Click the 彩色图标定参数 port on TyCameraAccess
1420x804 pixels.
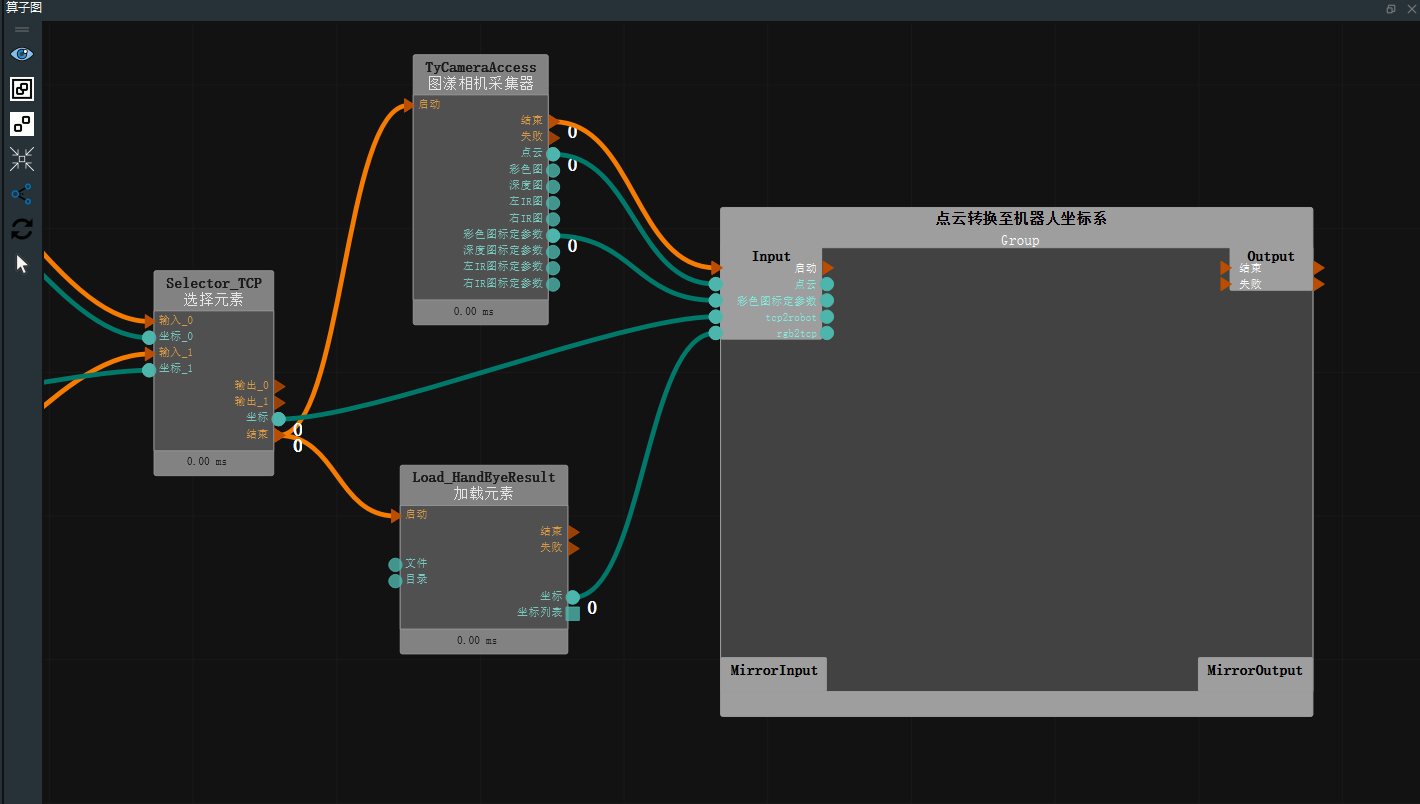pos(553,235)
